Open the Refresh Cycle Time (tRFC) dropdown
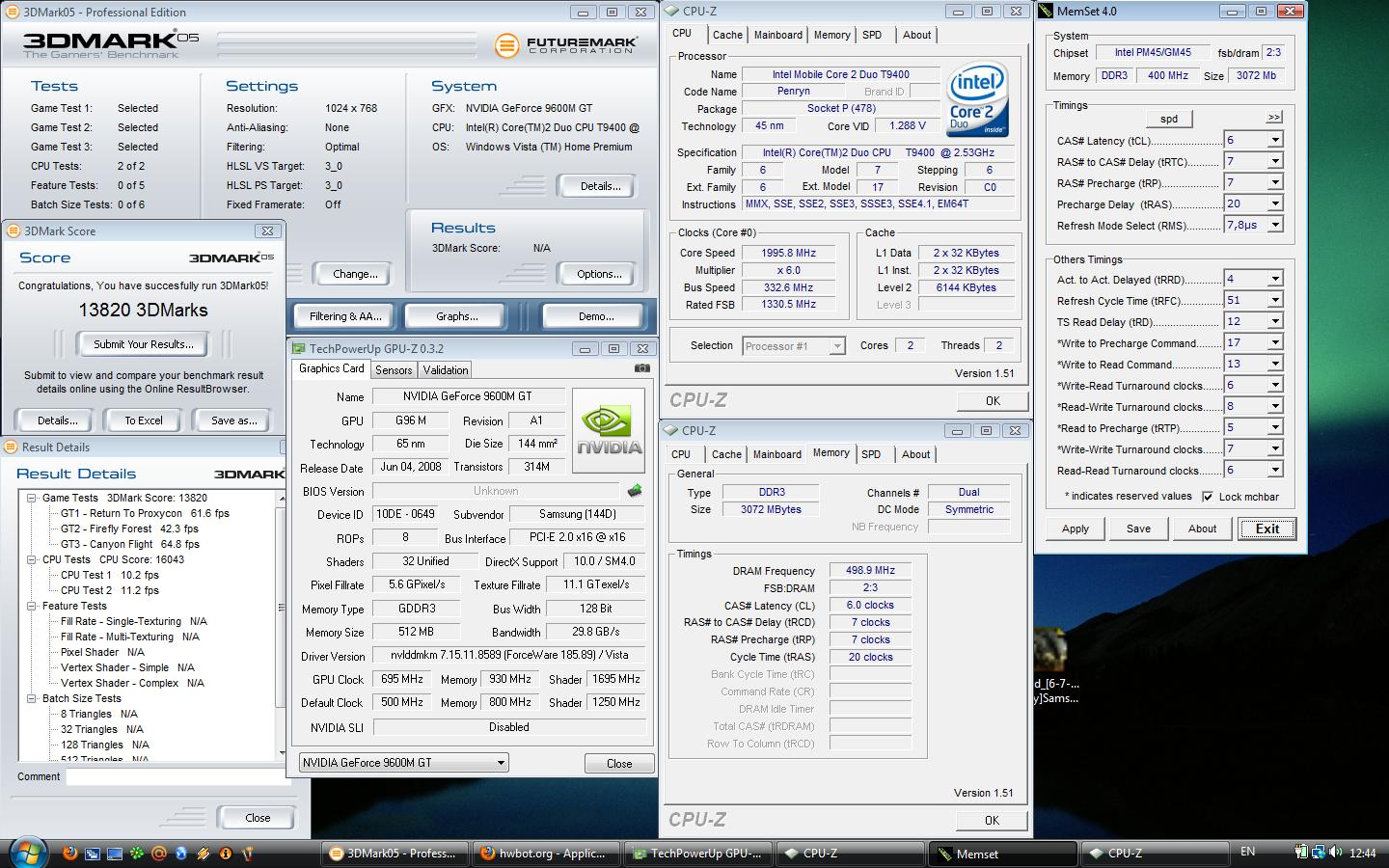 [x=1274, y=300]
